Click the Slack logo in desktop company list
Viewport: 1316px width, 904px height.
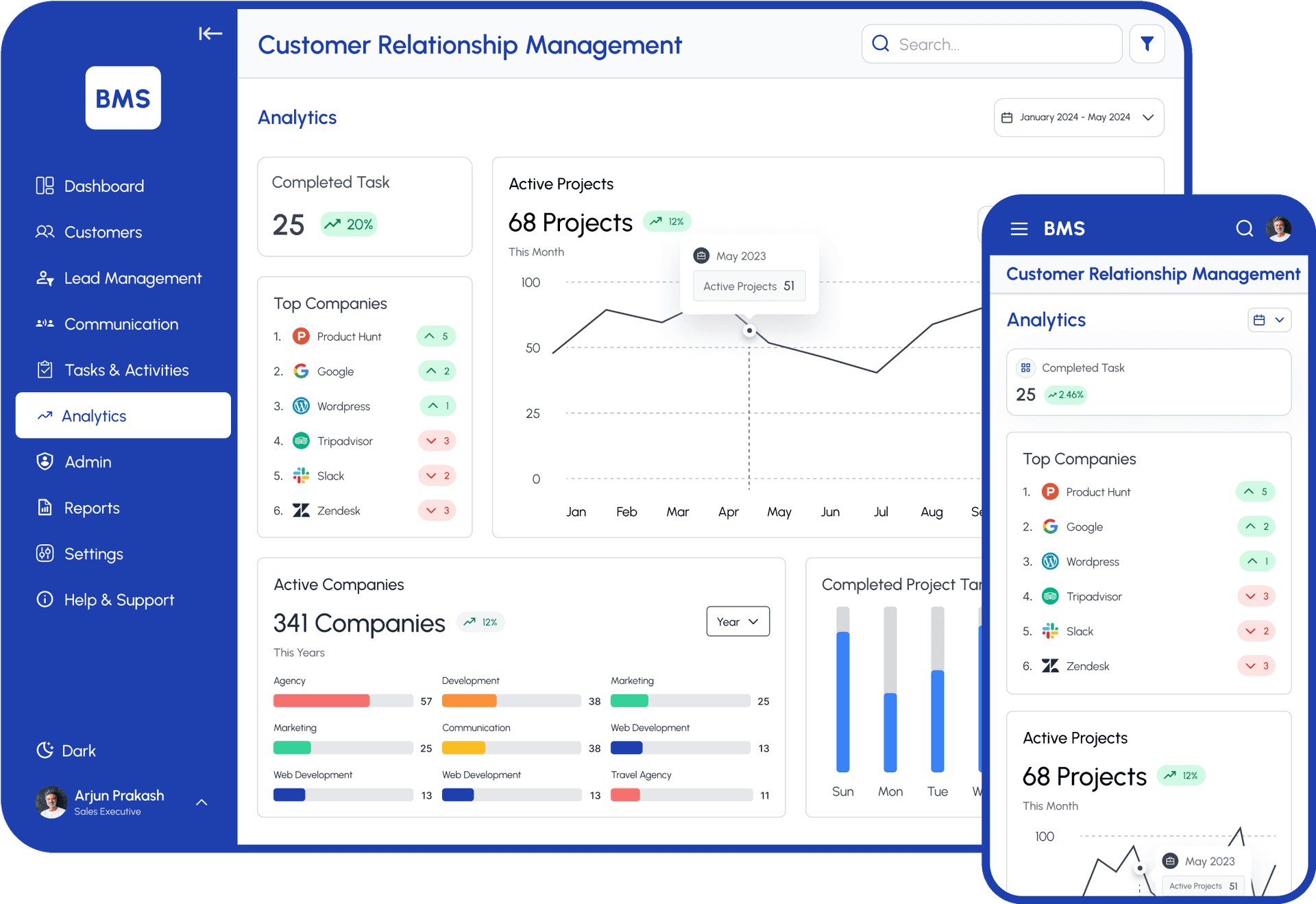tap(301, 476)
